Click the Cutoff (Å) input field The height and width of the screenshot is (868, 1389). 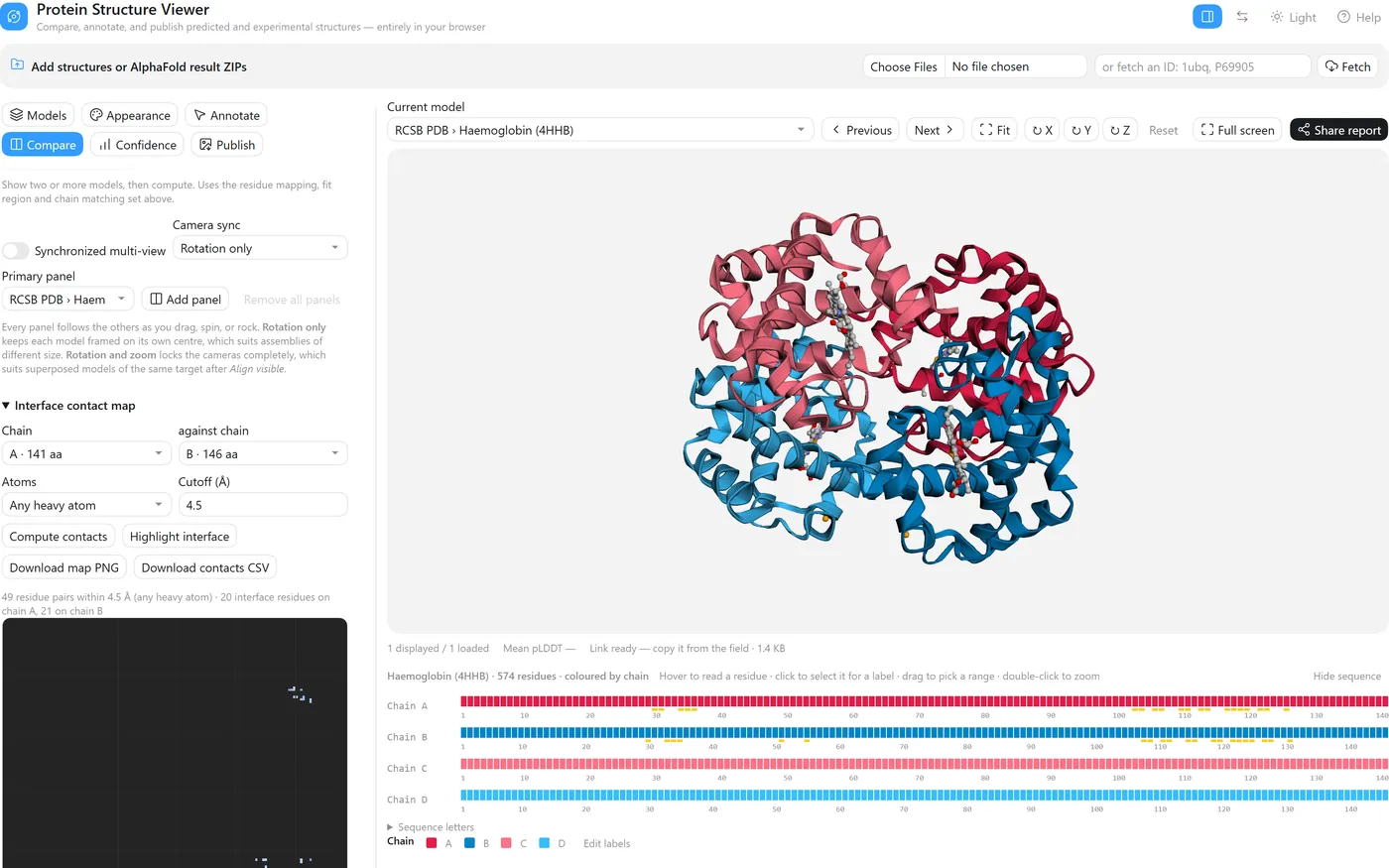coord(263,505)
